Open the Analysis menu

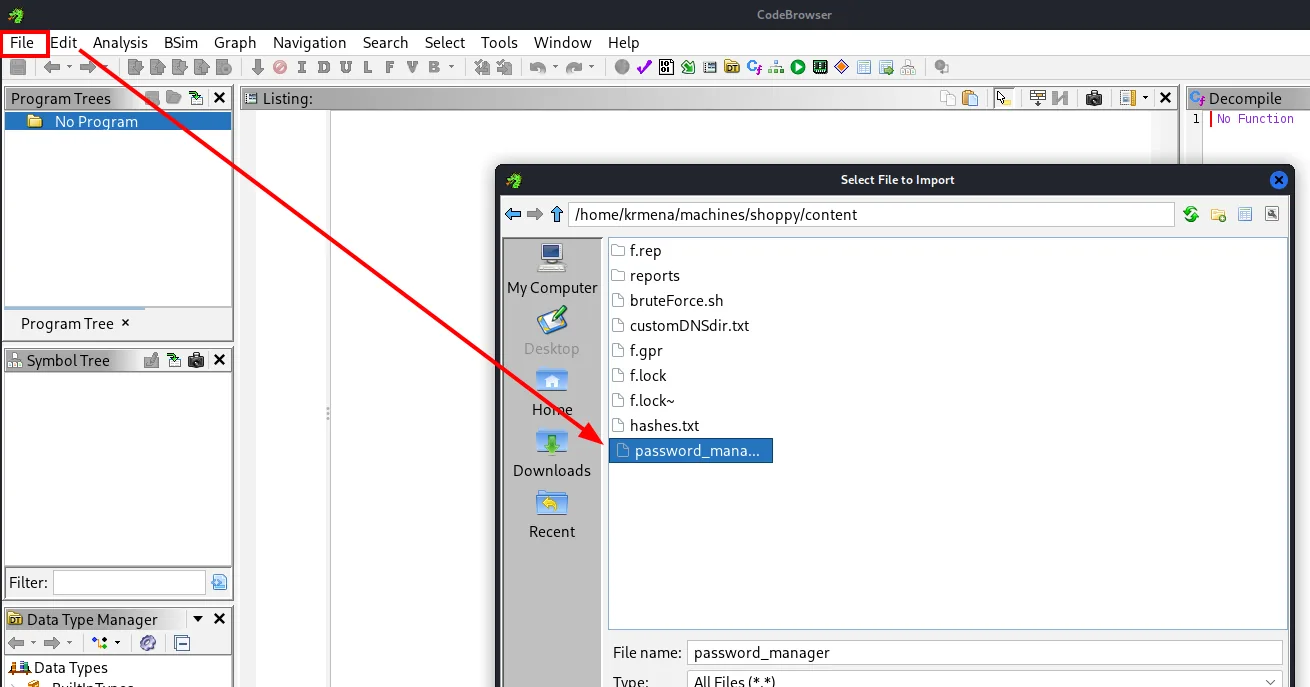120,42
